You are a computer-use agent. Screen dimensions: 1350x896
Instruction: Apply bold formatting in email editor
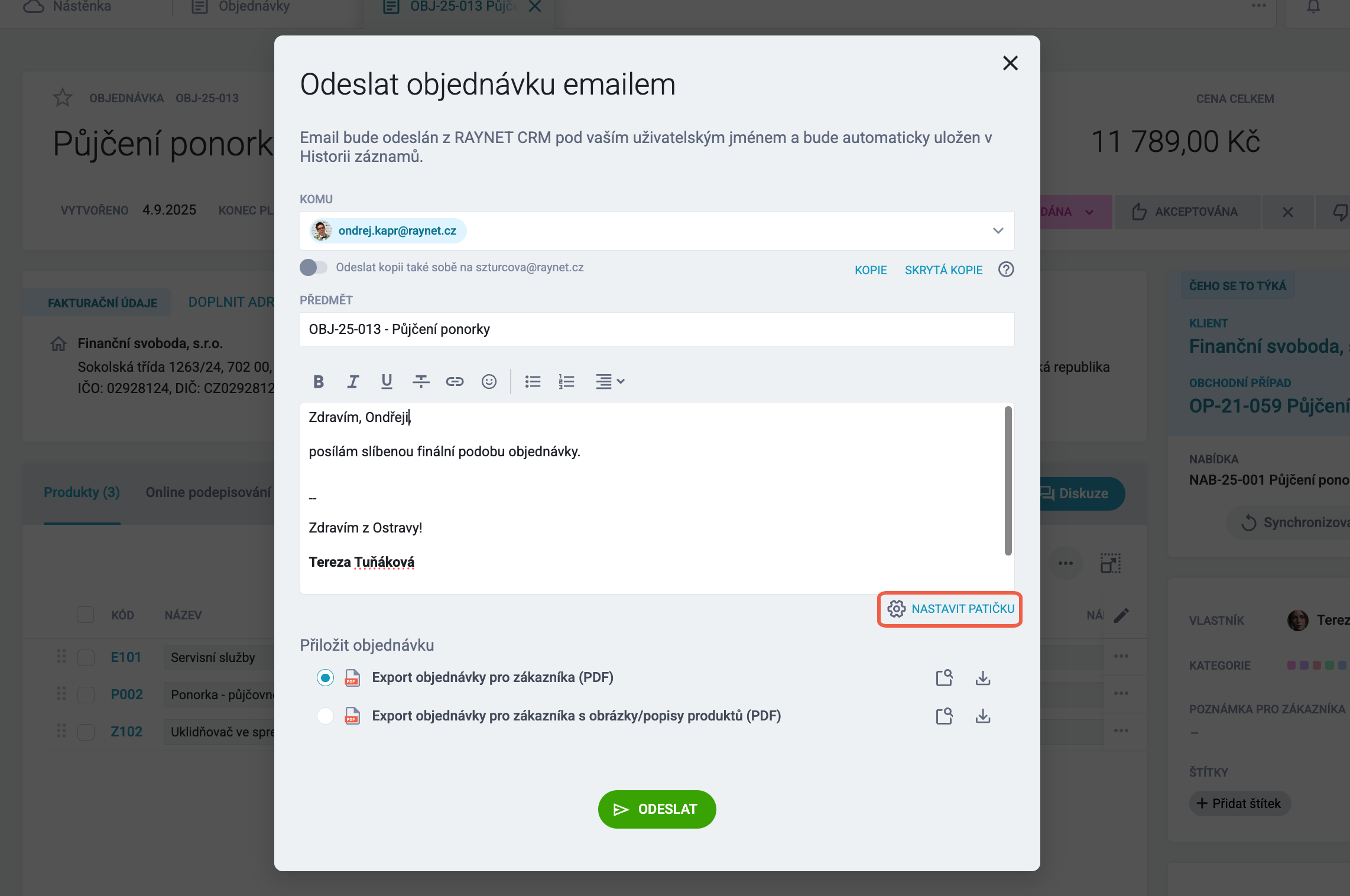pyautogui.click(x=319, y=382)
